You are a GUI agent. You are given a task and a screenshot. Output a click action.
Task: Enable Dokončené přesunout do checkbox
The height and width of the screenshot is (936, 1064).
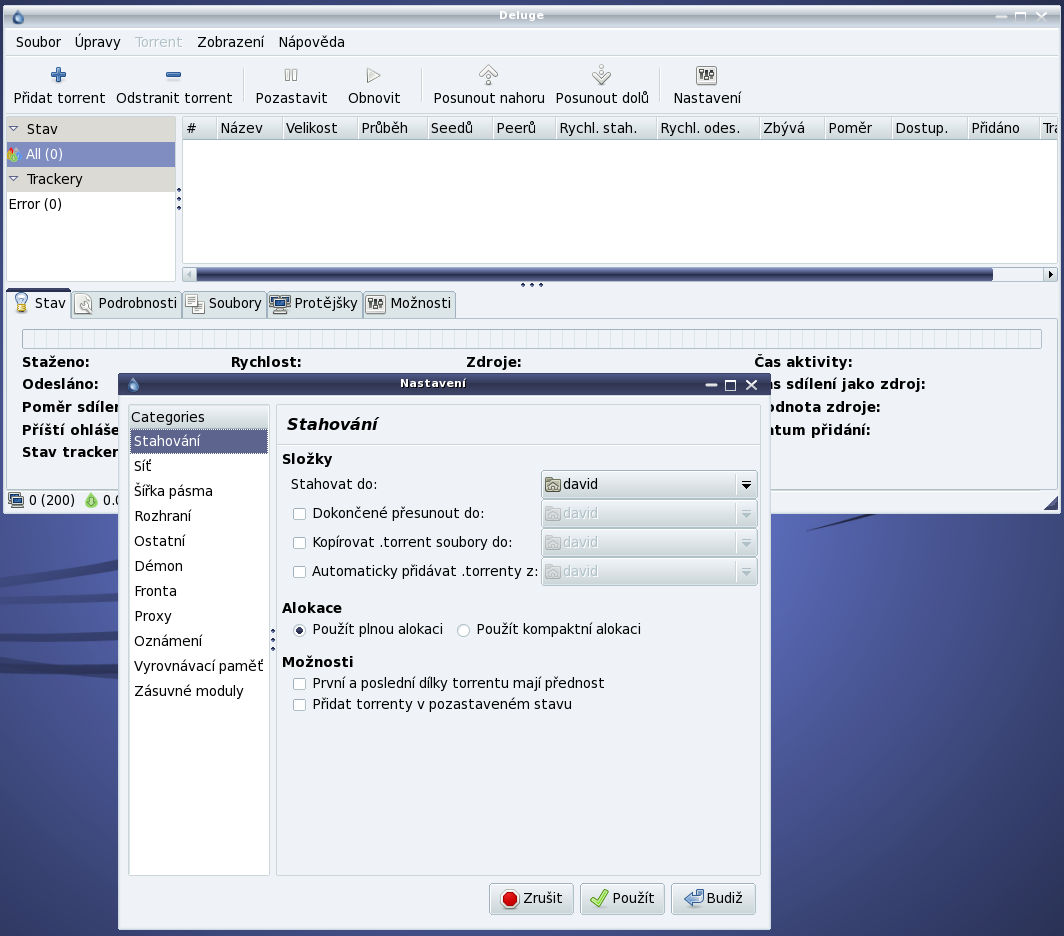(299, 514)
